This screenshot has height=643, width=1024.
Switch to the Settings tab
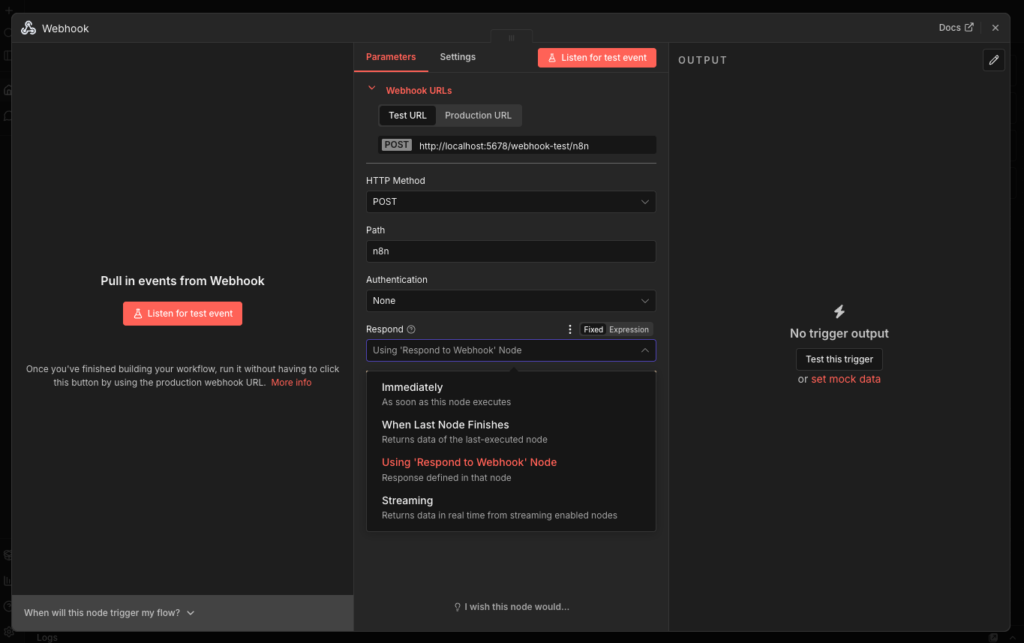(458, 57)
